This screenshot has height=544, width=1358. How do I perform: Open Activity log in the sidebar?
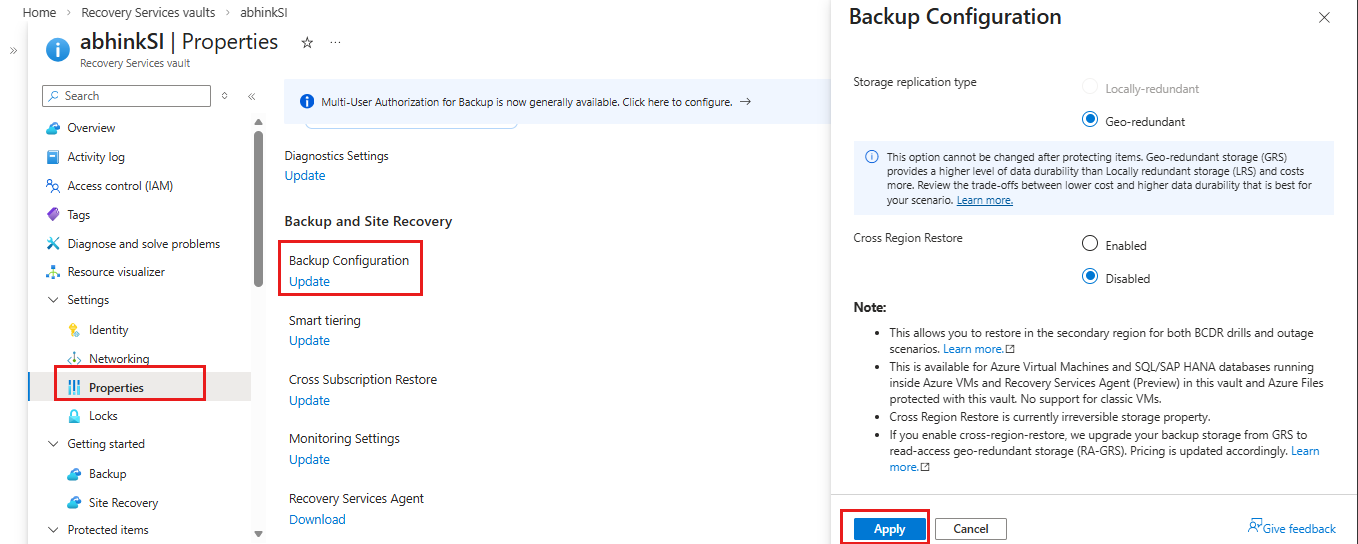click(96, 157)
